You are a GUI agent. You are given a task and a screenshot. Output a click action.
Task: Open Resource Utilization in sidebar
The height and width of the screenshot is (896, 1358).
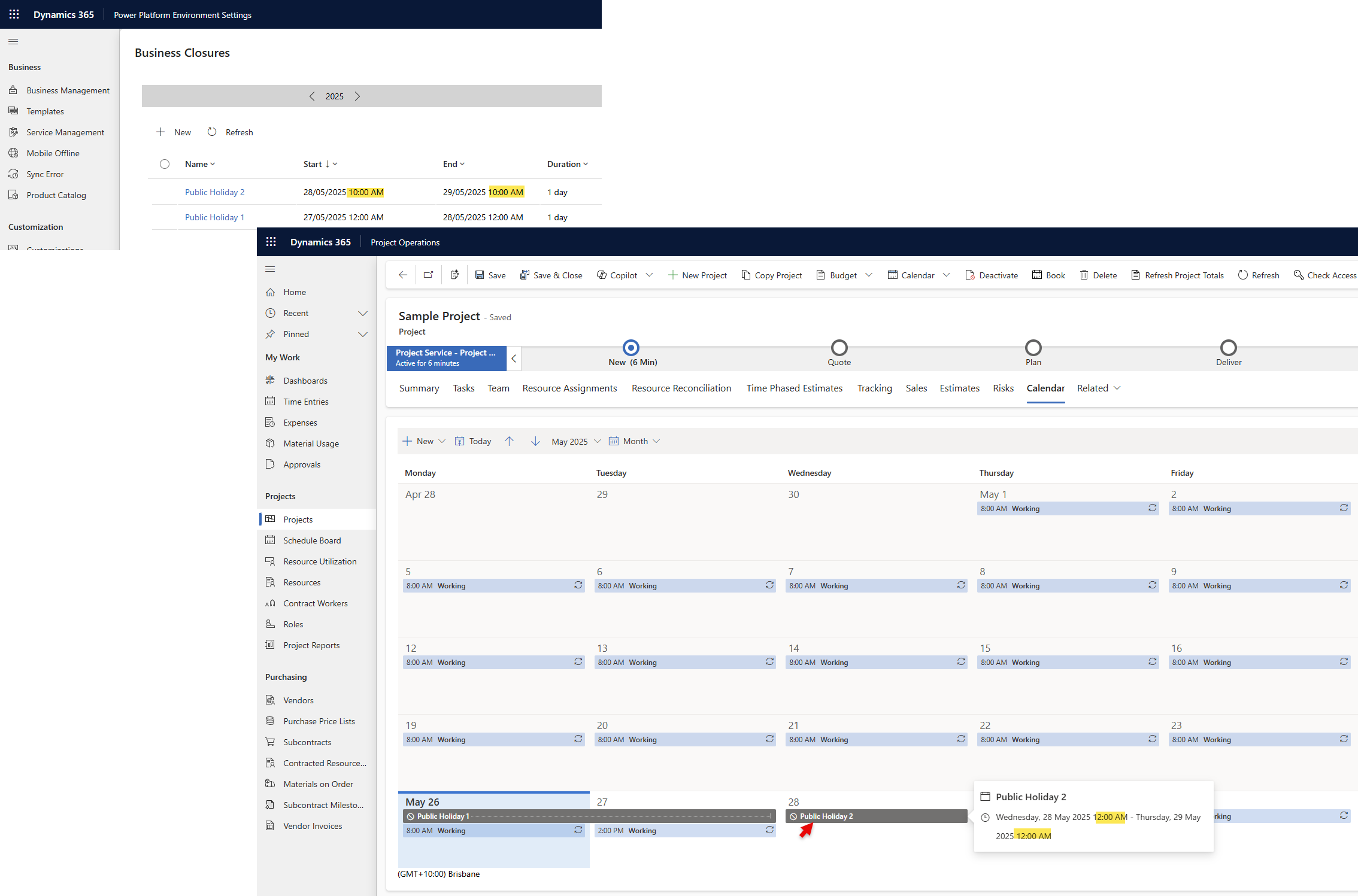click(320, 561)
